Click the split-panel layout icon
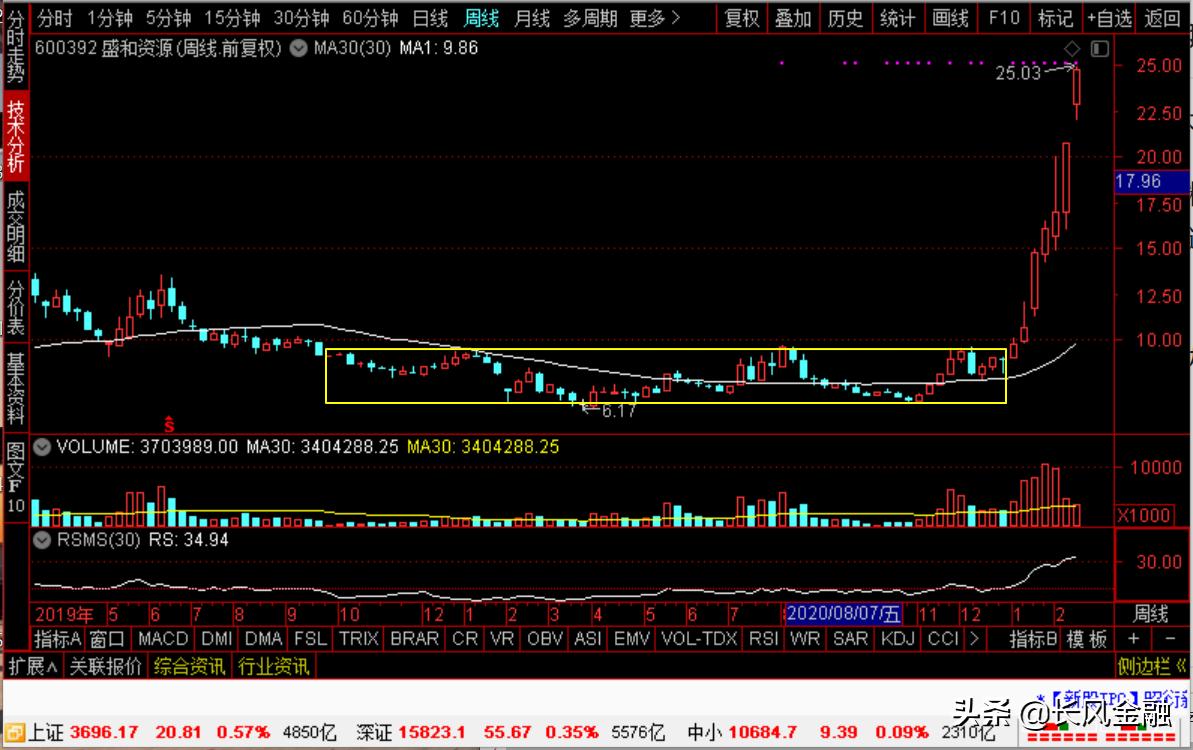The width and height of the screenshot is (1193, 750). (1099, 47)
